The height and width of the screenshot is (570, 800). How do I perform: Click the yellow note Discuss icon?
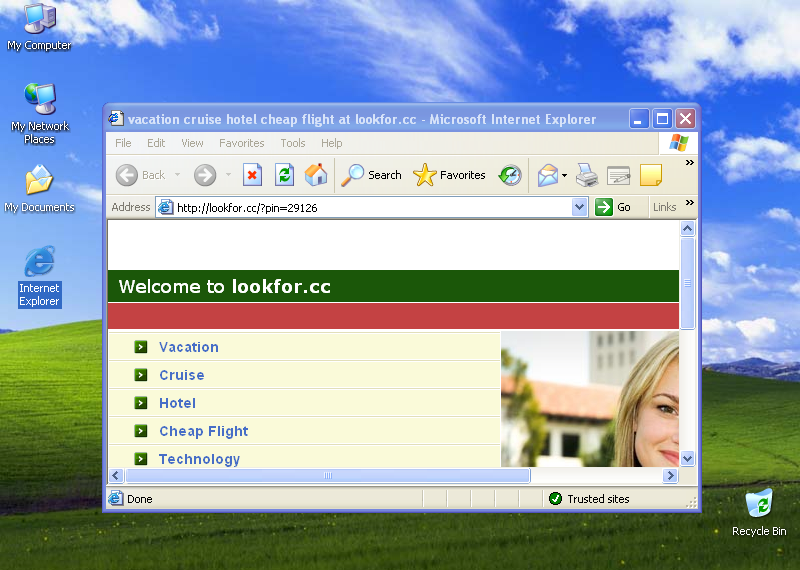pyautogui.click(x=651, y=175)
